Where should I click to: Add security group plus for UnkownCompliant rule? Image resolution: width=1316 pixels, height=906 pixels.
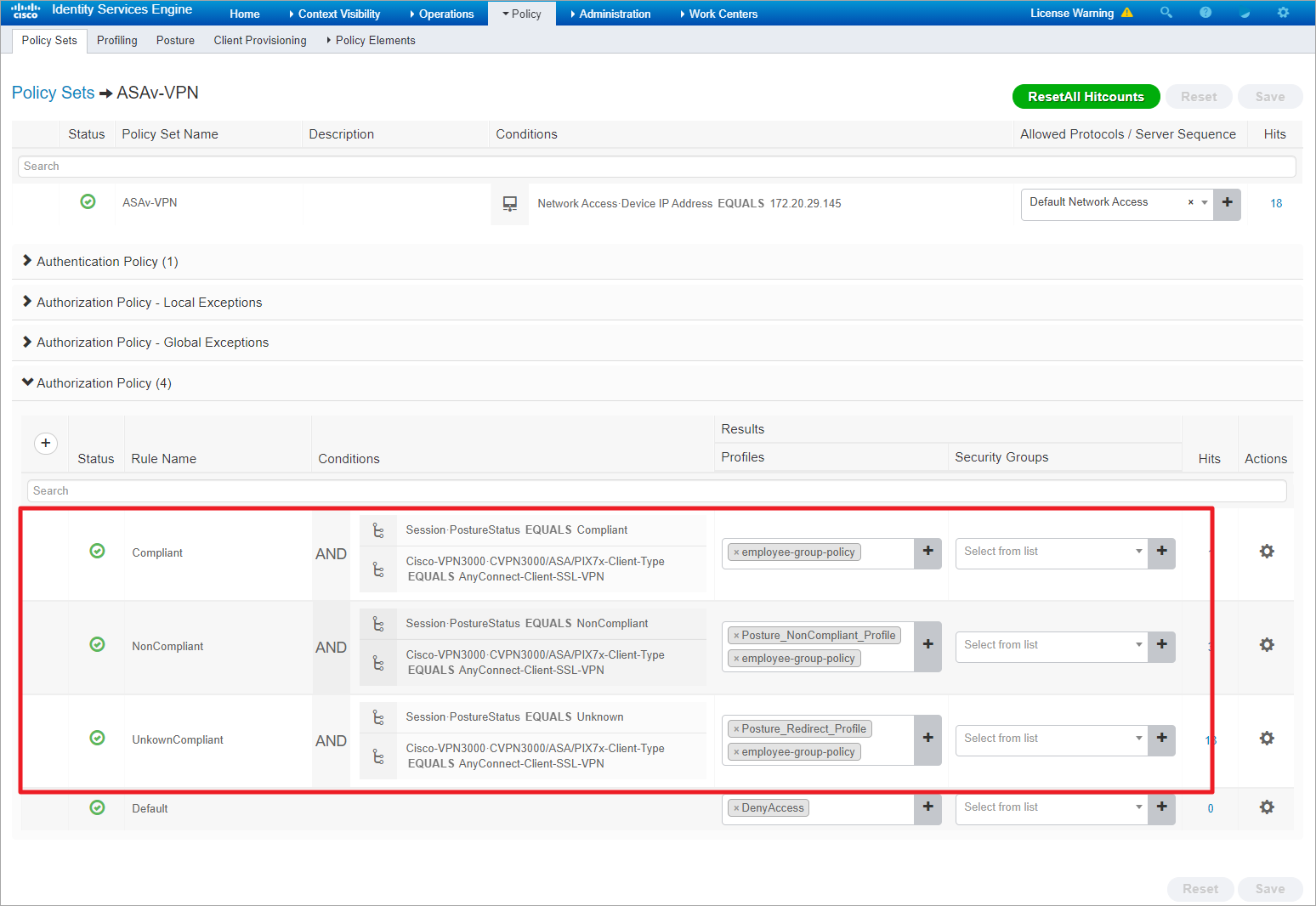pos(1161,739)
